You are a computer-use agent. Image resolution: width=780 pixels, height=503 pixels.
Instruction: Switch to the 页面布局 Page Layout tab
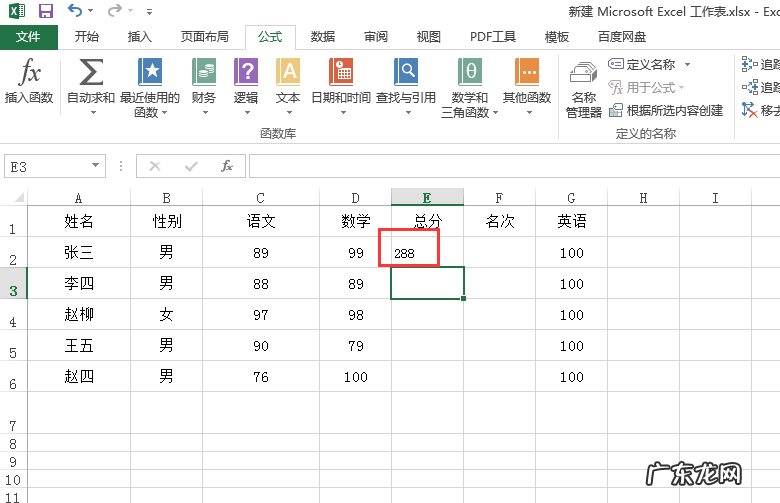point(204,37)
